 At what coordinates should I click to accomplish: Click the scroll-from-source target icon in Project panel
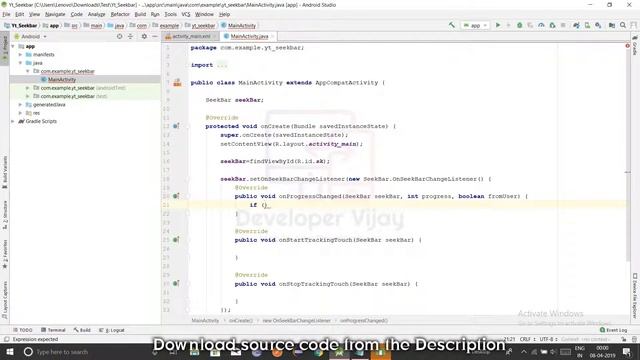click(x=119, y=36)
